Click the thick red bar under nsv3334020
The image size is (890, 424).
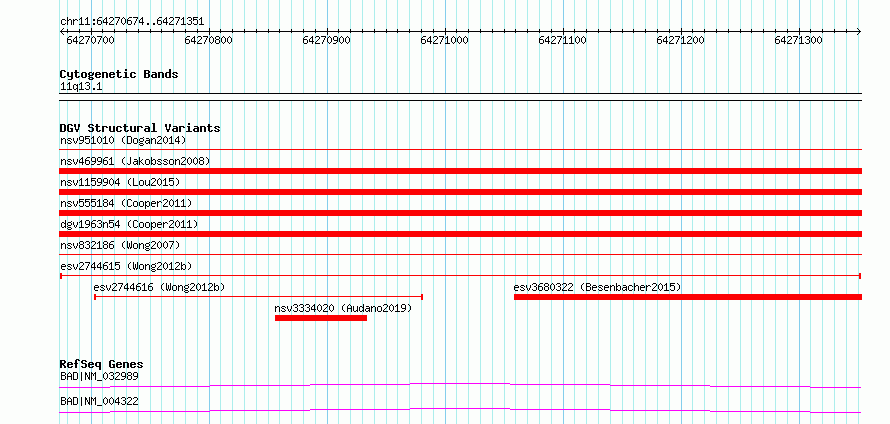pyautogui.click(x=321, y=318)
